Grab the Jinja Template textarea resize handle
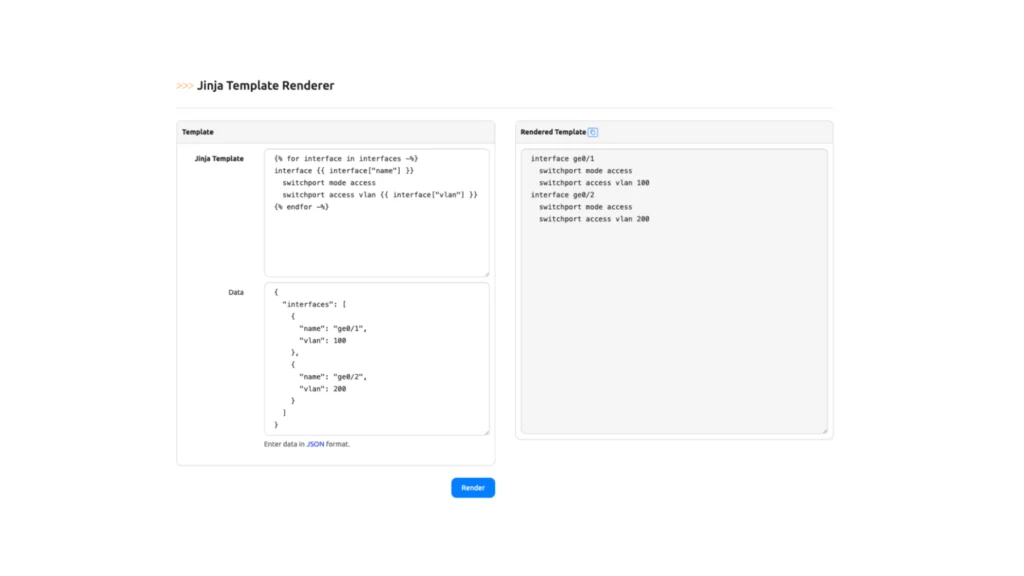 486,274
